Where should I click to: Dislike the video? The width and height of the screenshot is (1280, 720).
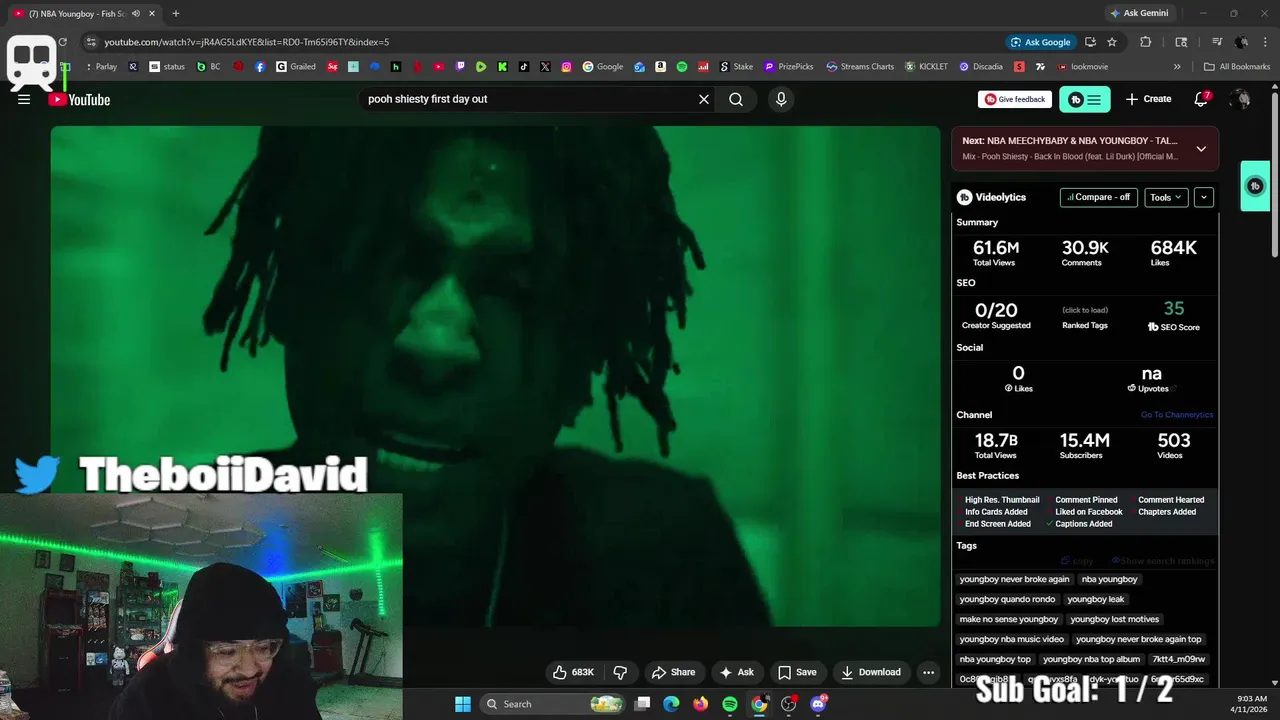click(620, 672)
